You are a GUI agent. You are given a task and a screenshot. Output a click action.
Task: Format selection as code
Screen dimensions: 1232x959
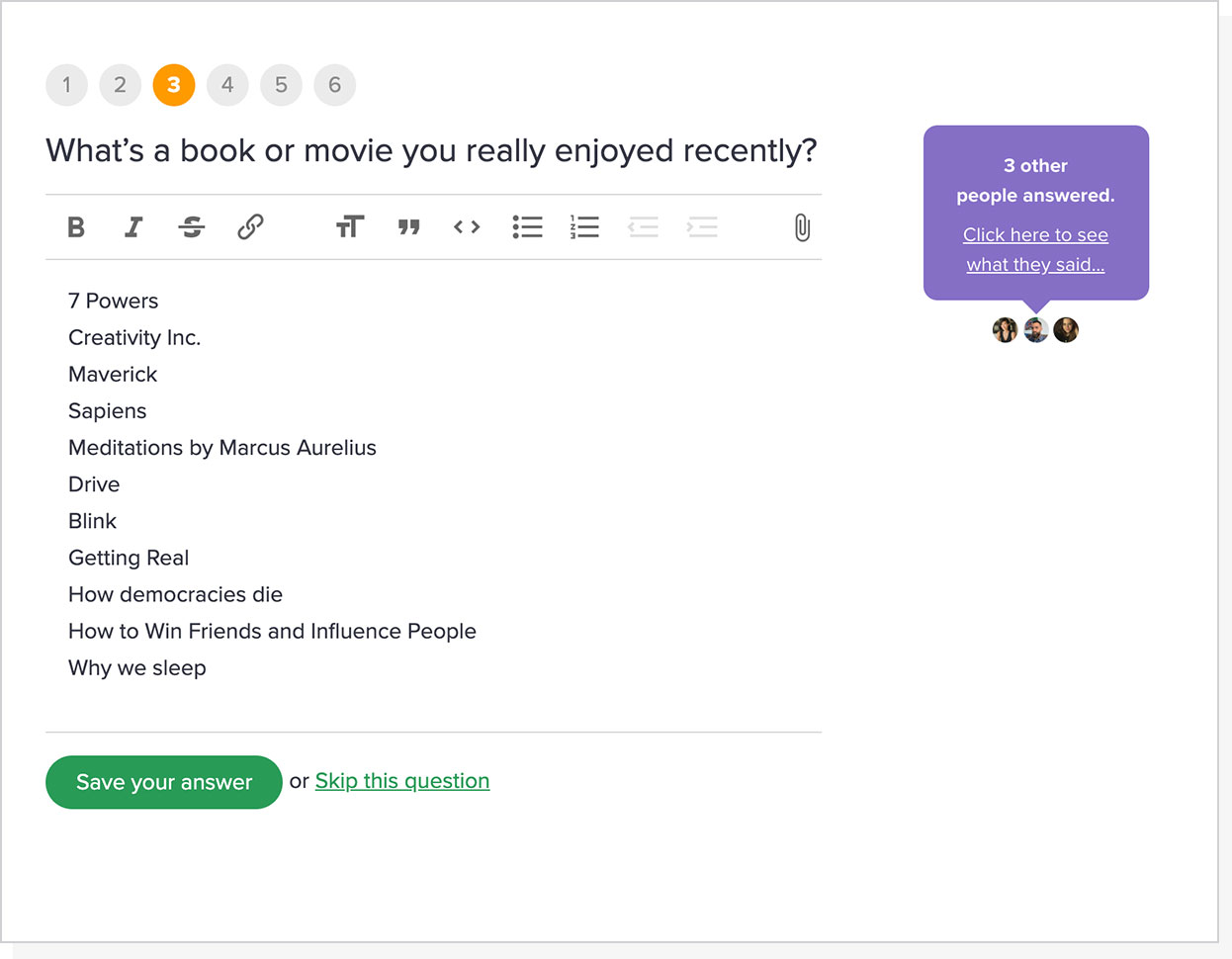click(467, 227)
